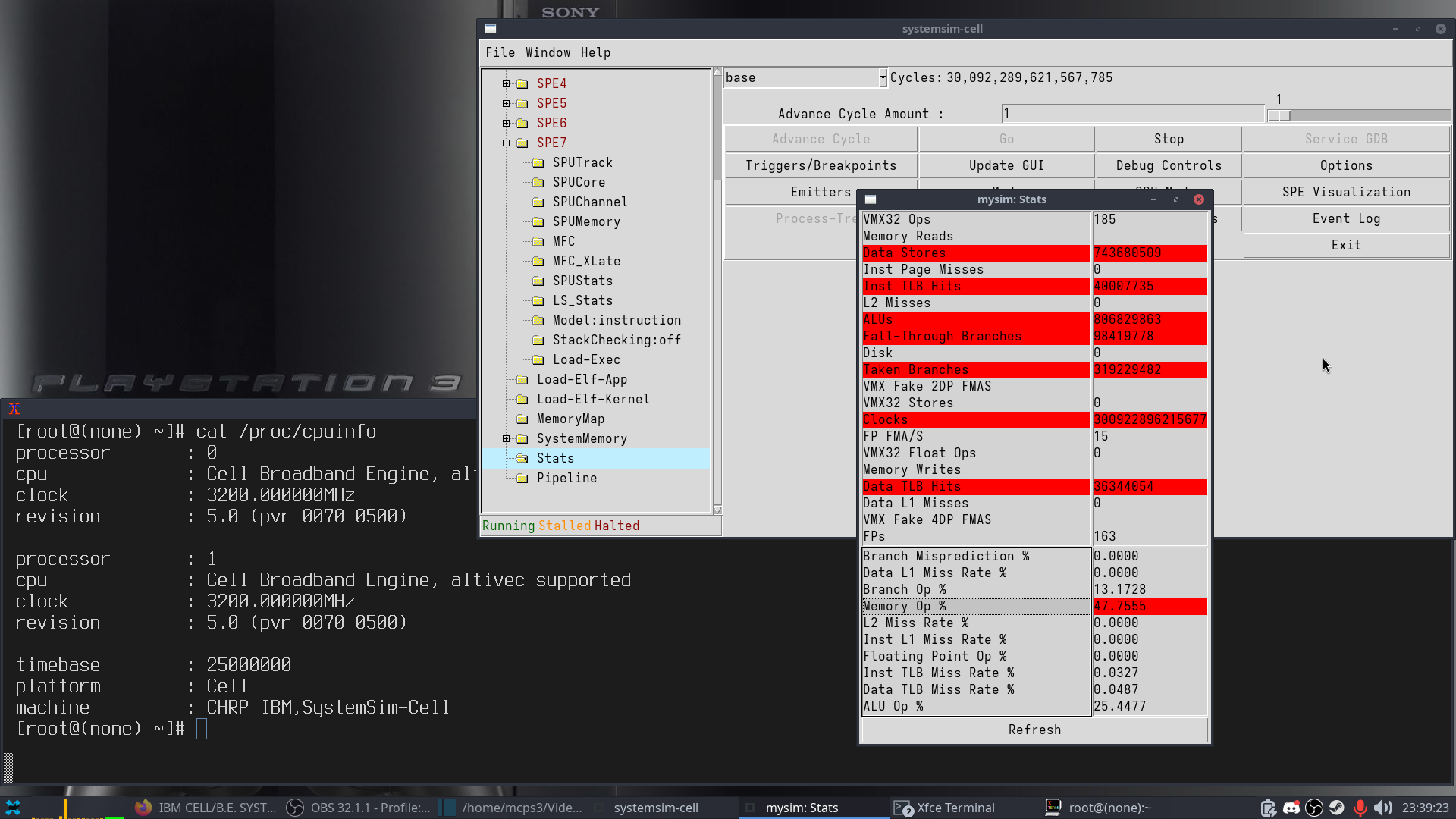Expand the SPE5 tree node
The image size is (1456, 819).
click(507, 103)
